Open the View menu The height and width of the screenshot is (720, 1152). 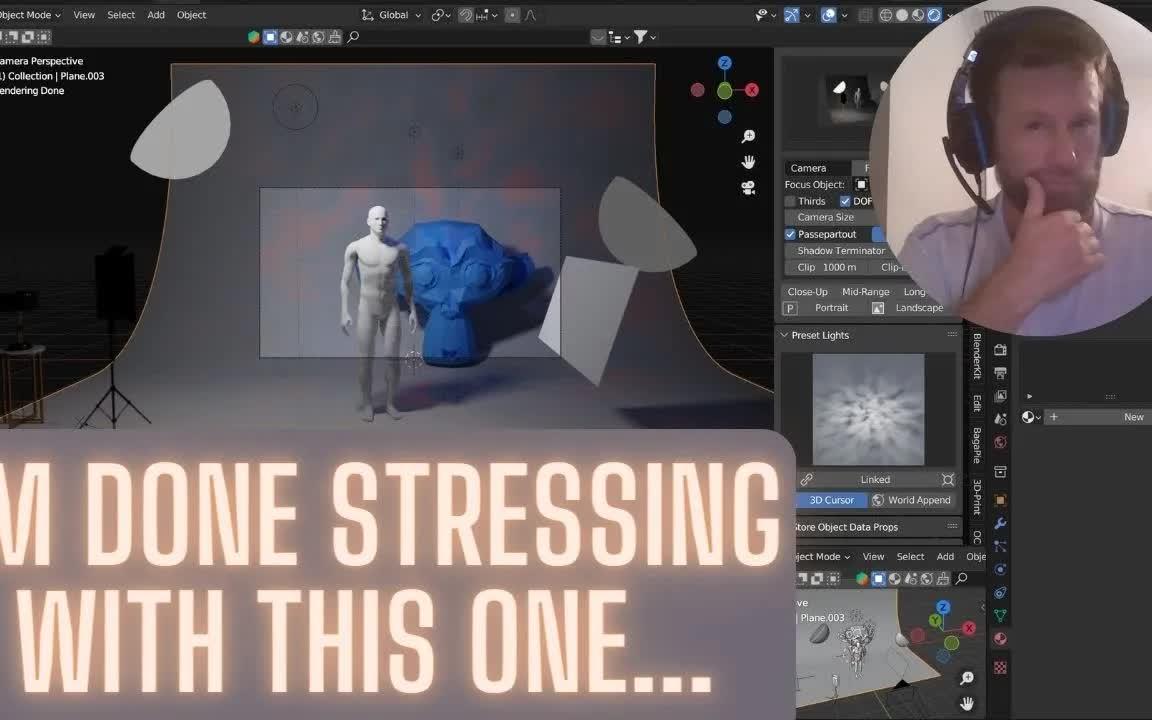click(x=84, y=14)
